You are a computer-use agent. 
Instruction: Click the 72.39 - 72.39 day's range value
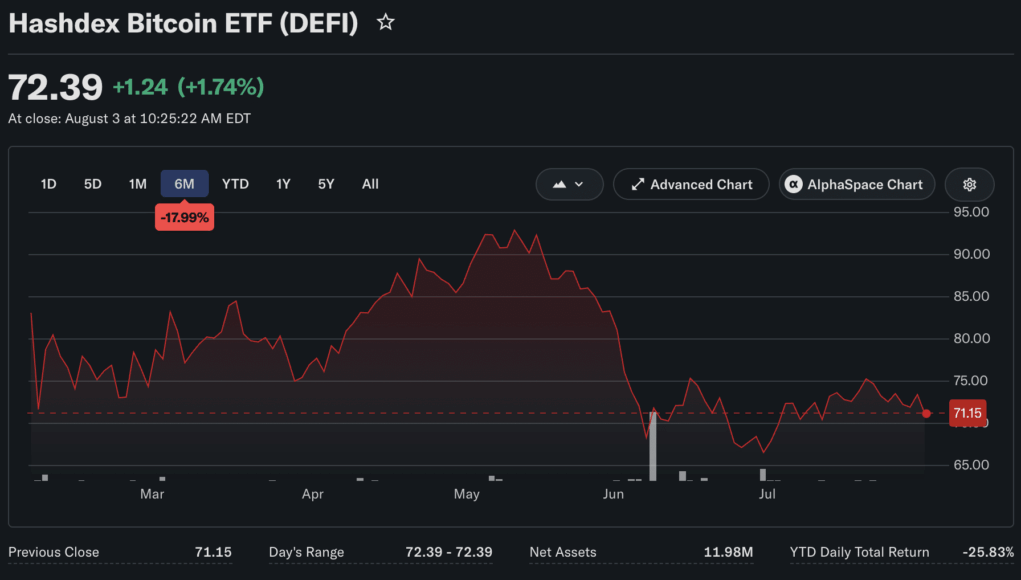point(449,552)
